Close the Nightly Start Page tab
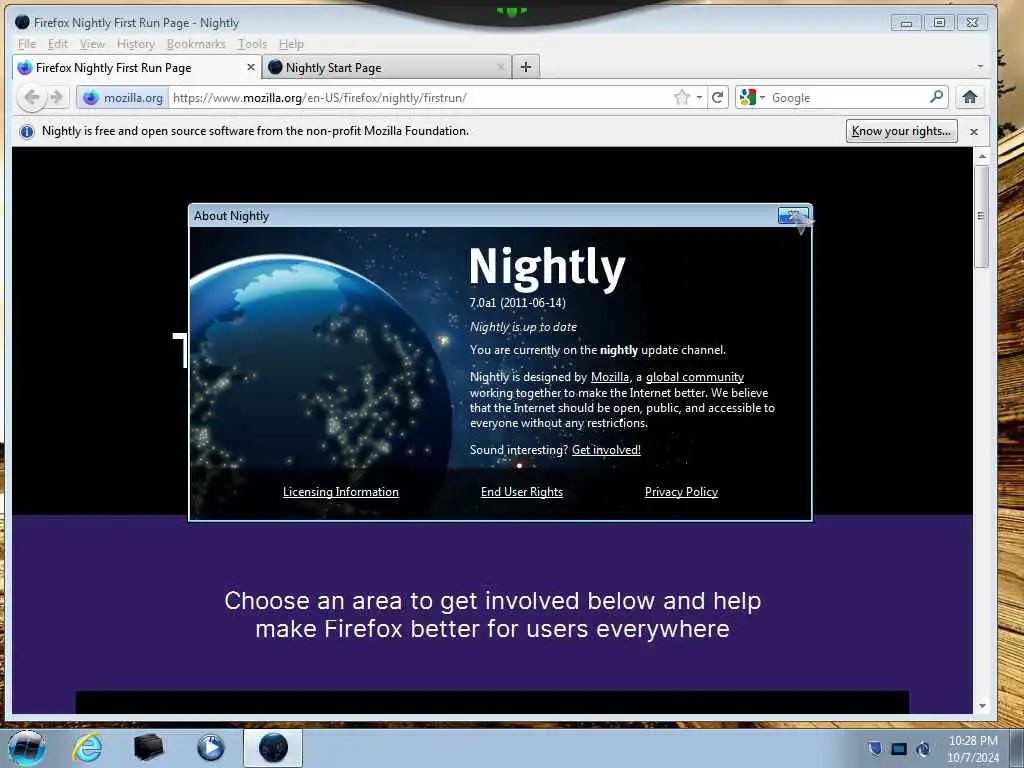 coord(501,67)
